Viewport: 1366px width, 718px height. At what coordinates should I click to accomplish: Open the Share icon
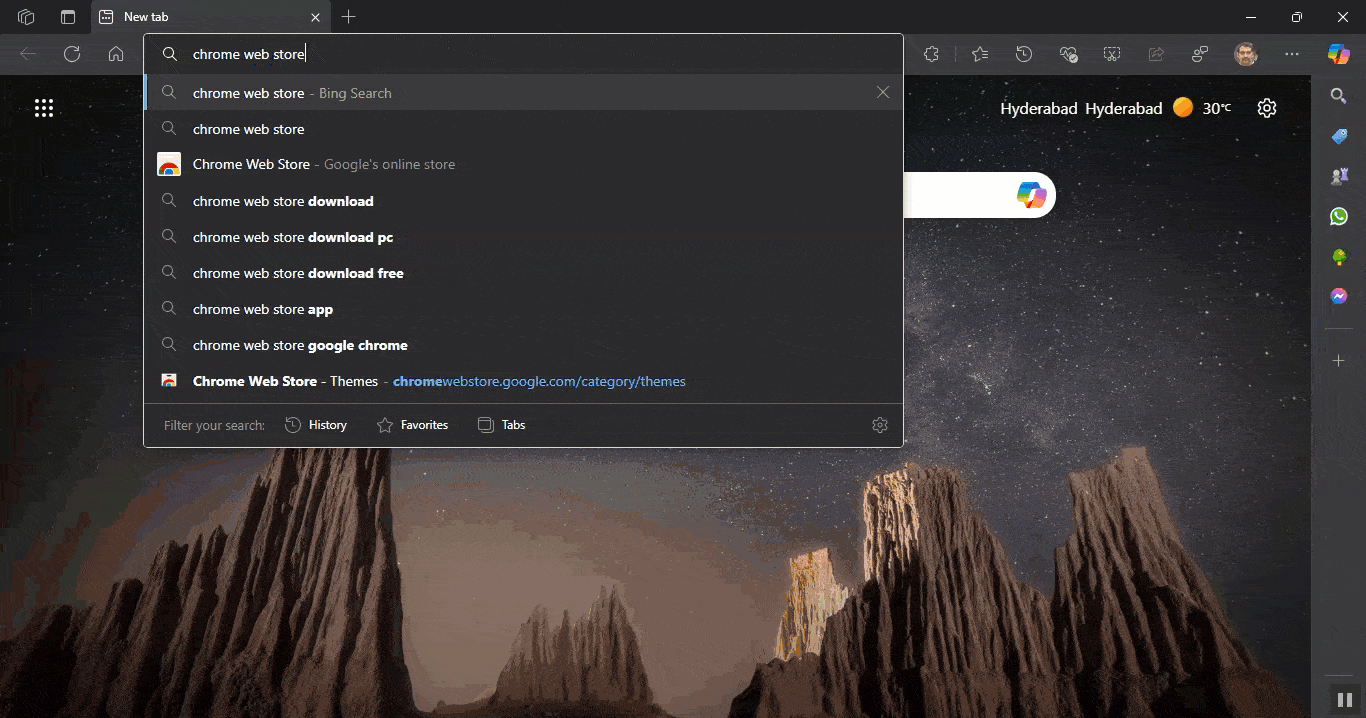(1156, 54)
